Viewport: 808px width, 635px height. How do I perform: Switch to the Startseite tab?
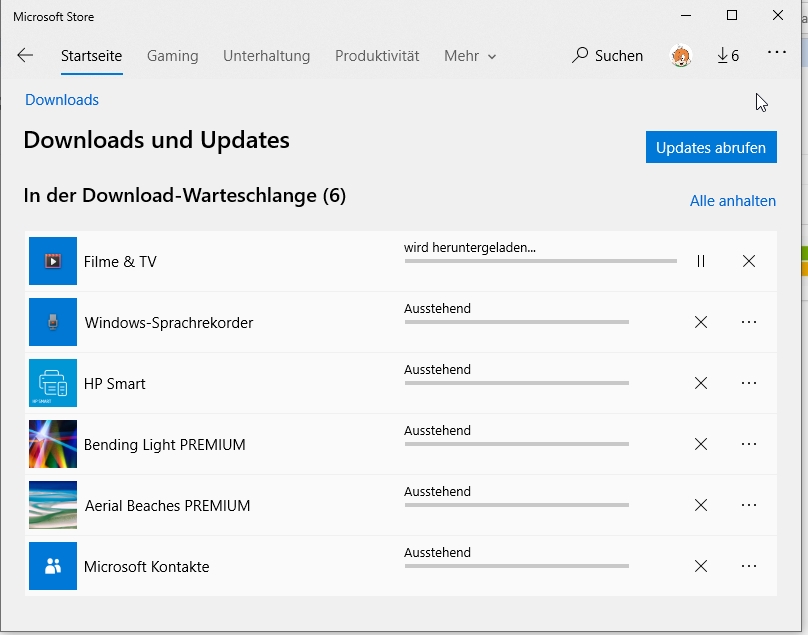click(91, 56)
